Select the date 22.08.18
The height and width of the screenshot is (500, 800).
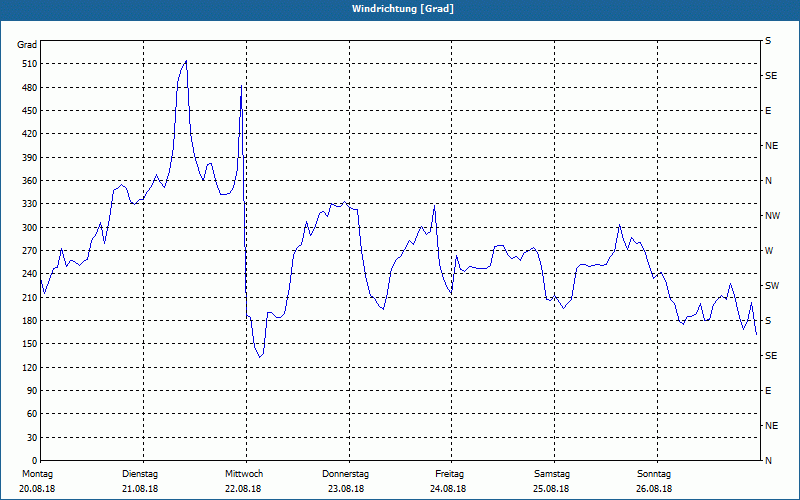pos(243,489)
